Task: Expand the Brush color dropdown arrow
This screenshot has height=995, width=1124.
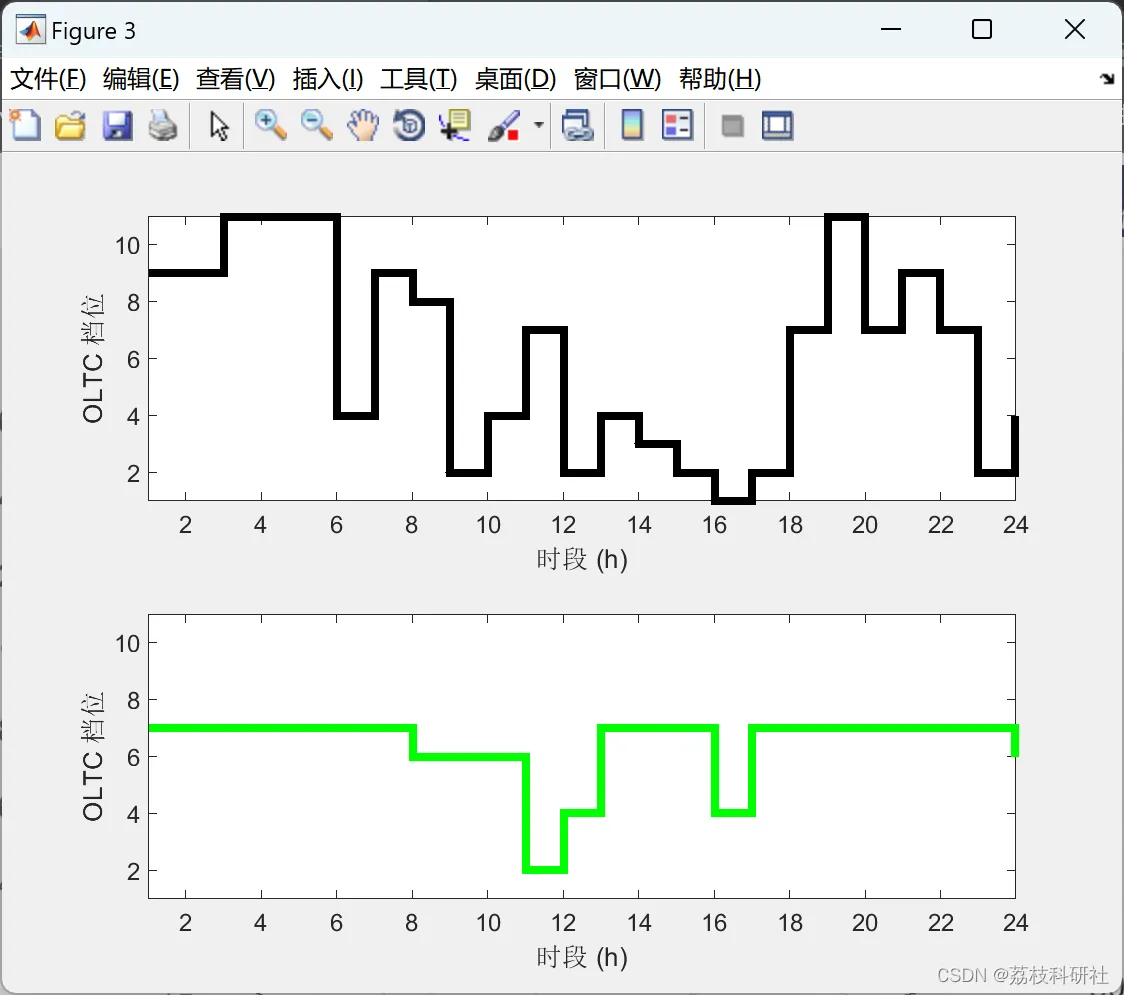Action: point(539,125)
